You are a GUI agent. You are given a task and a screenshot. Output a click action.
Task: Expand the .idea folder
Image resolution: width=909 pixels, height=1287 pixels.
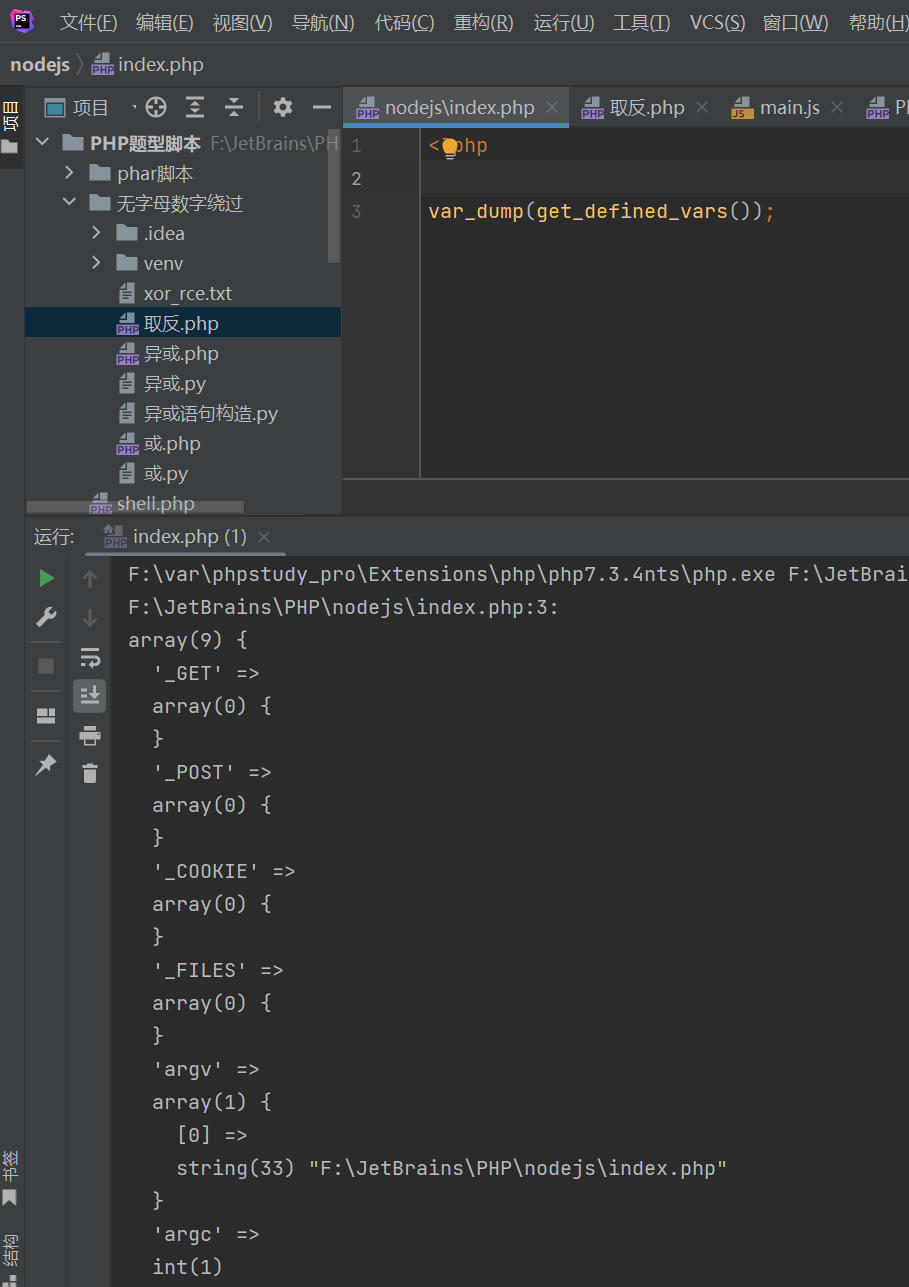click(x=96, y=233)
